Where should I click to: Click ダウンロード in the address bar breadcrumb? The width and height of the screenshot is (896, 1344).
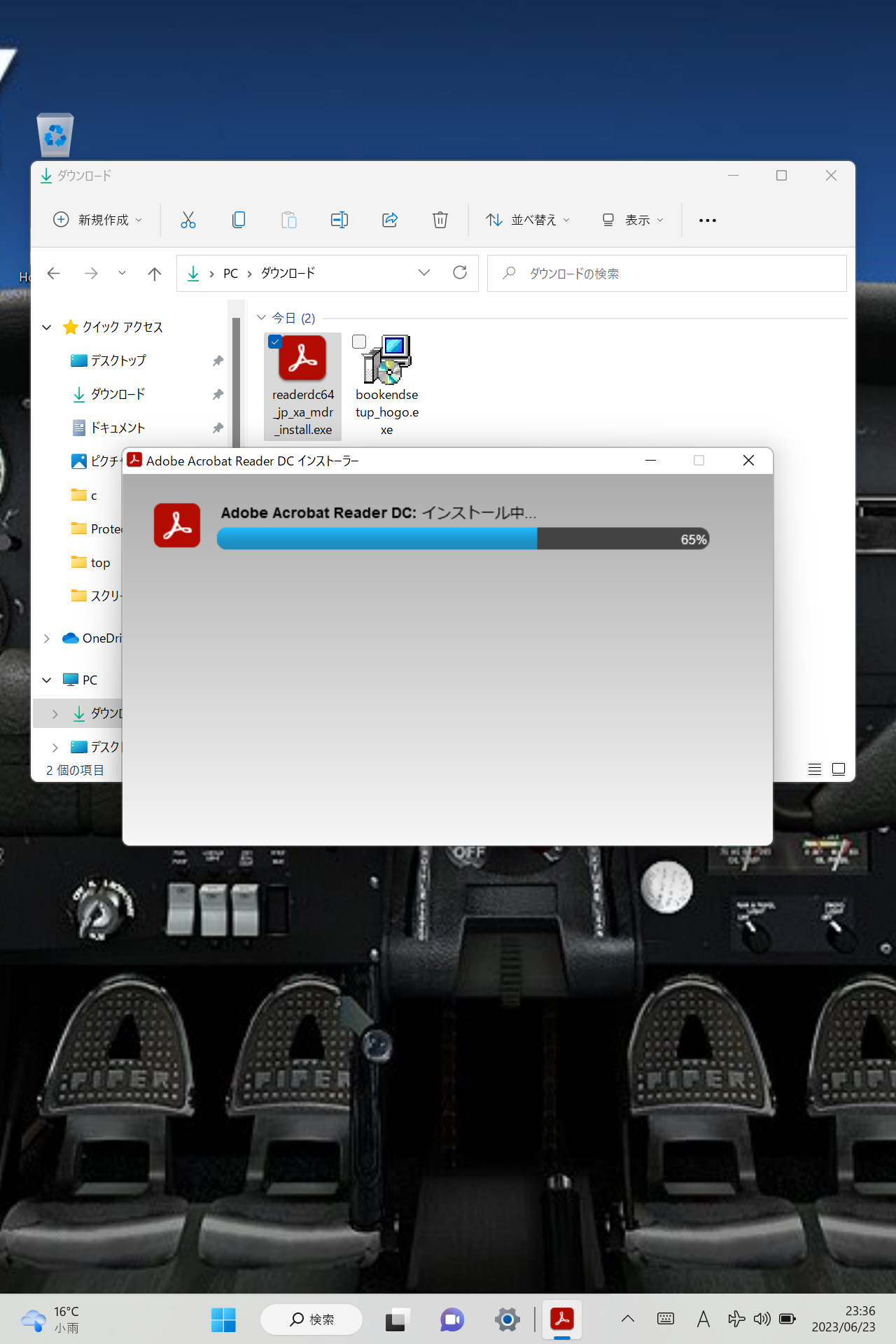click(288, 273)
